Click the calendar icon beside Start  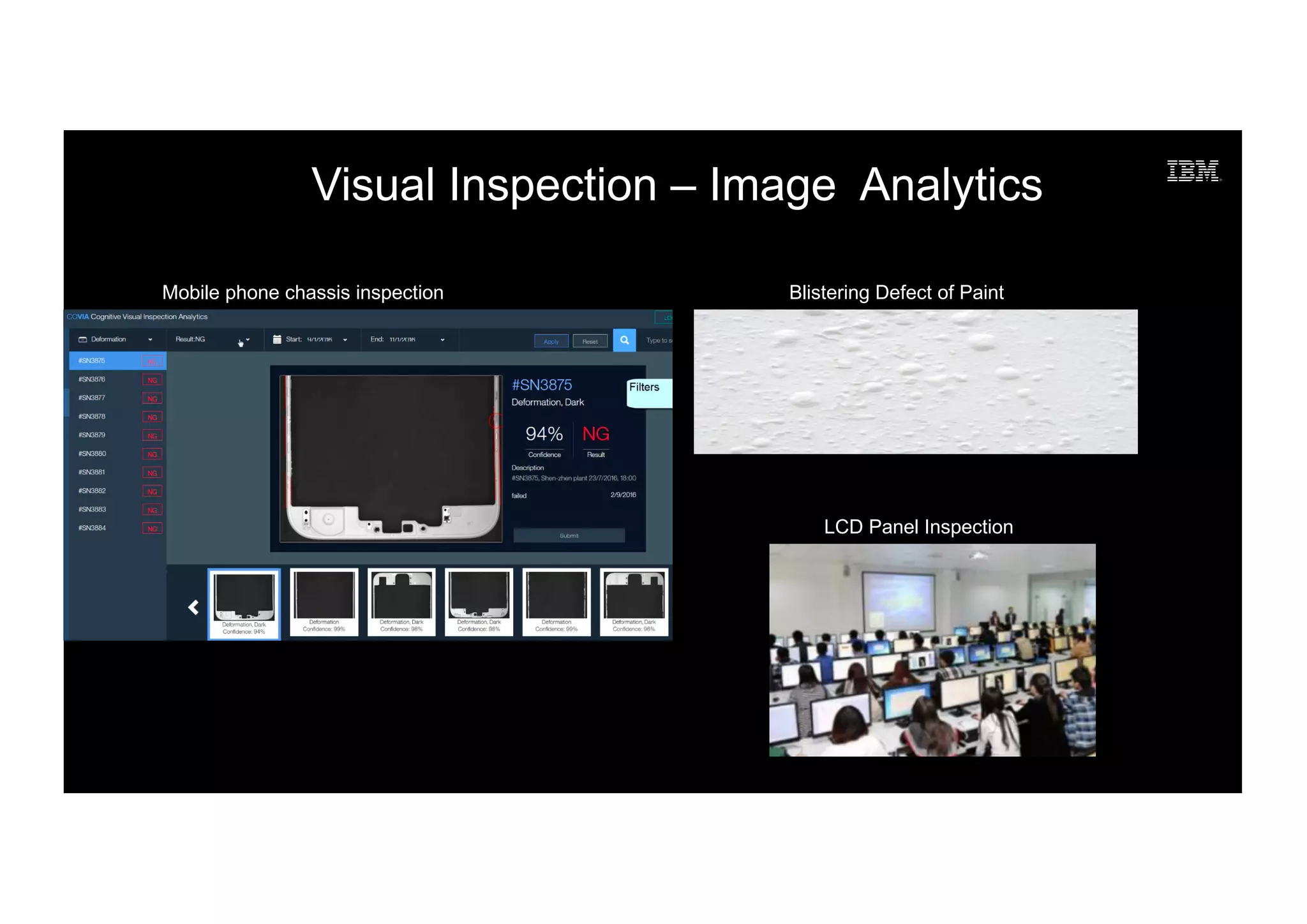coord(277,339)
